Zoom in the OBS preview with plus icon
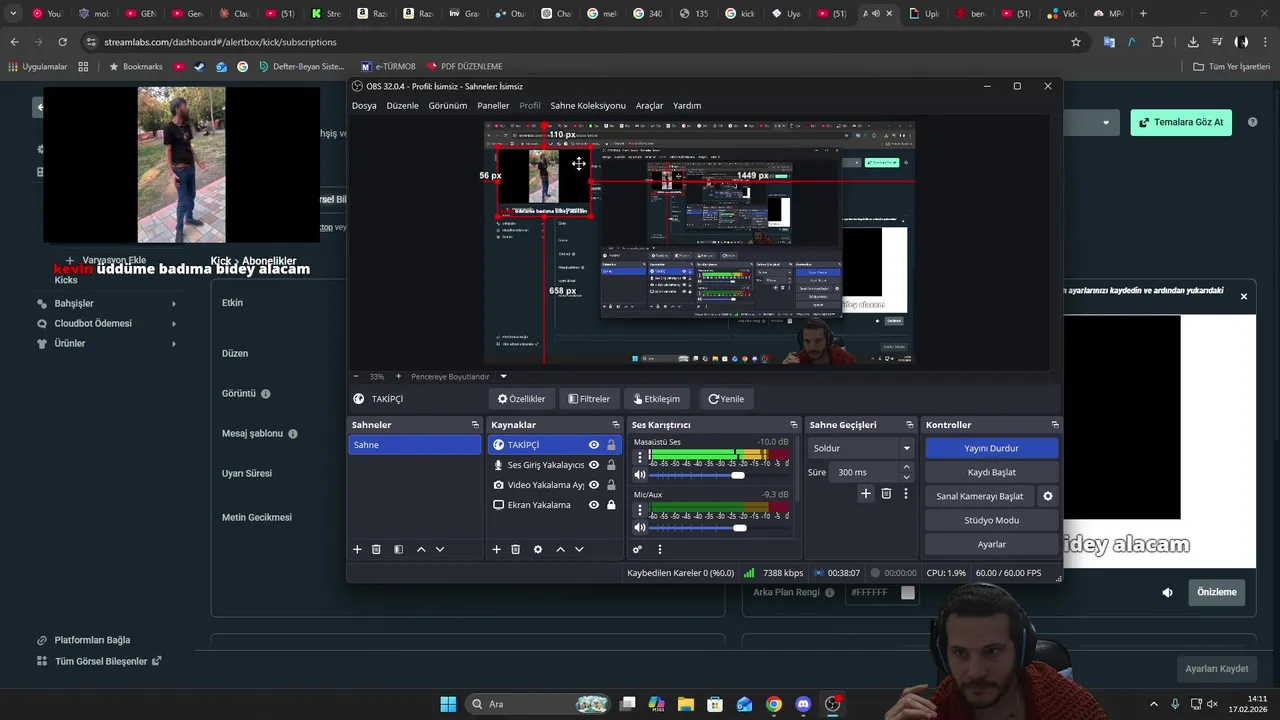The height and width of the screenshot is (720, 1280). [x=398, y=376]
